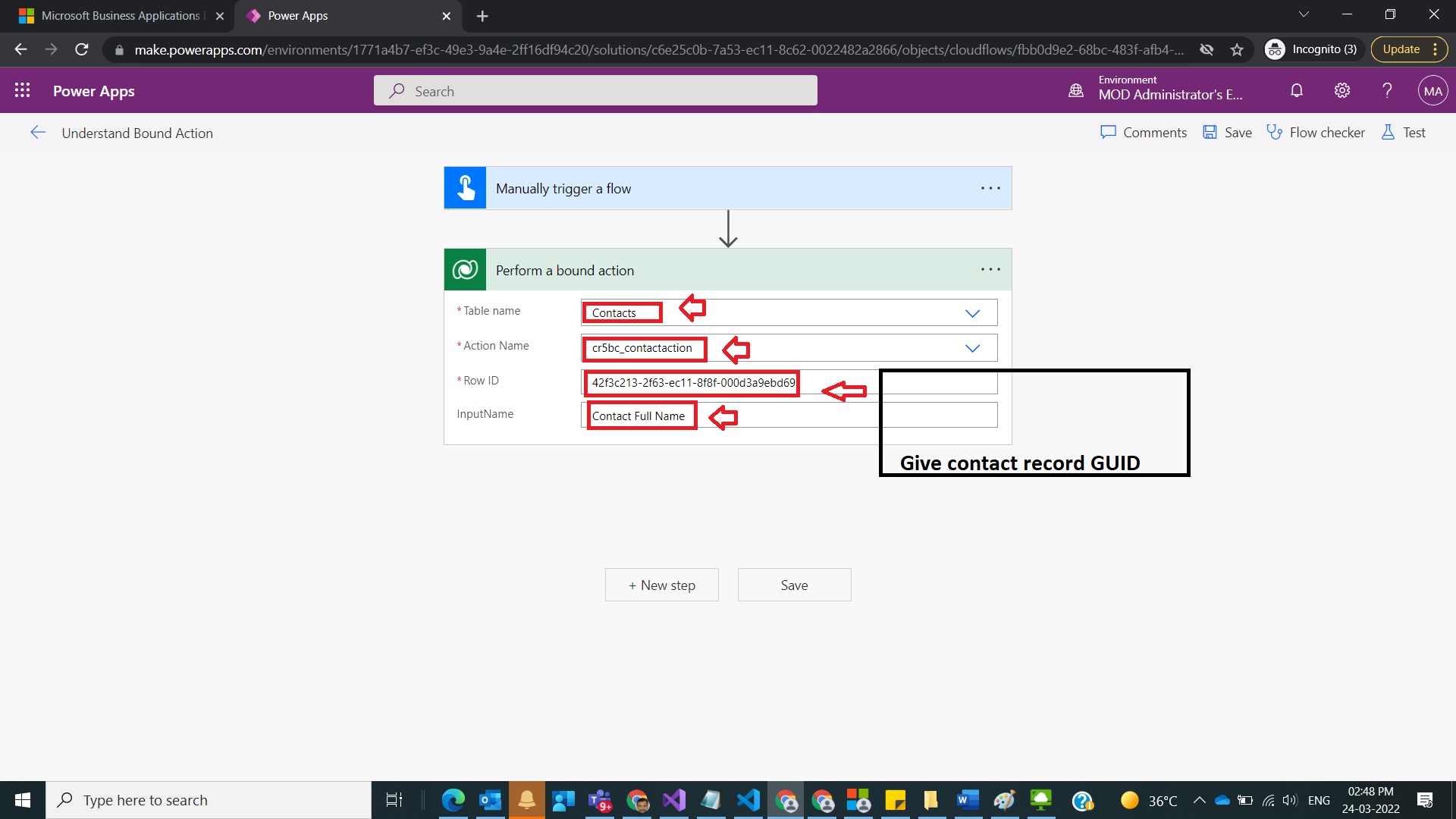Open the ellipsis menu on Perform a bound action

coord(990,269)
